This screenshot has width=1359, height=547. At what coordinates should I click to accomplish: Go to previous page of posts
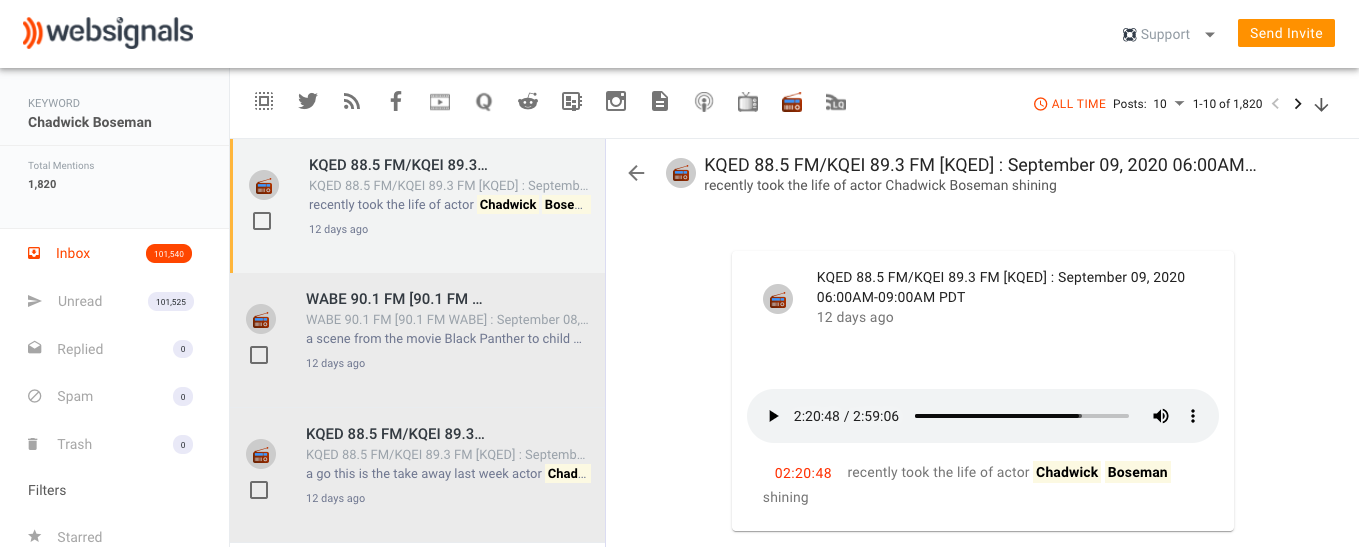tap(1275, 104)
